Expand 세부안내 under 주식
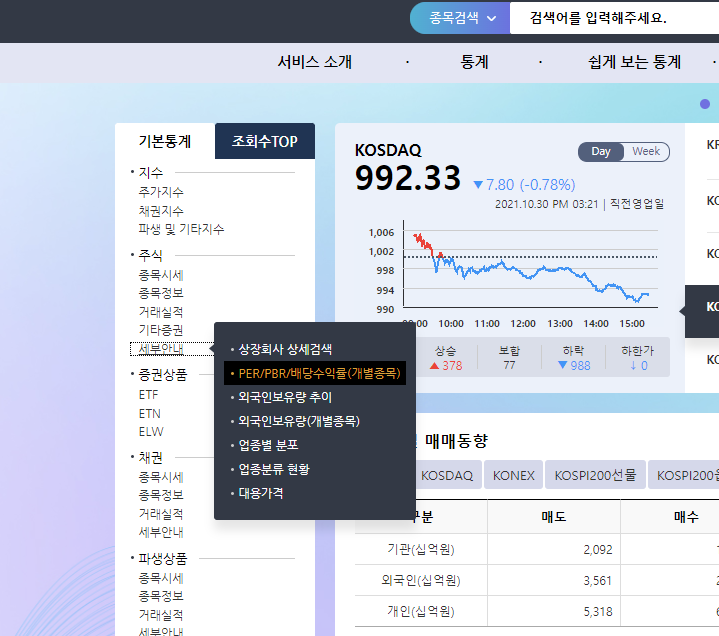This screenshot has height=636, width=719. point(161,349)
